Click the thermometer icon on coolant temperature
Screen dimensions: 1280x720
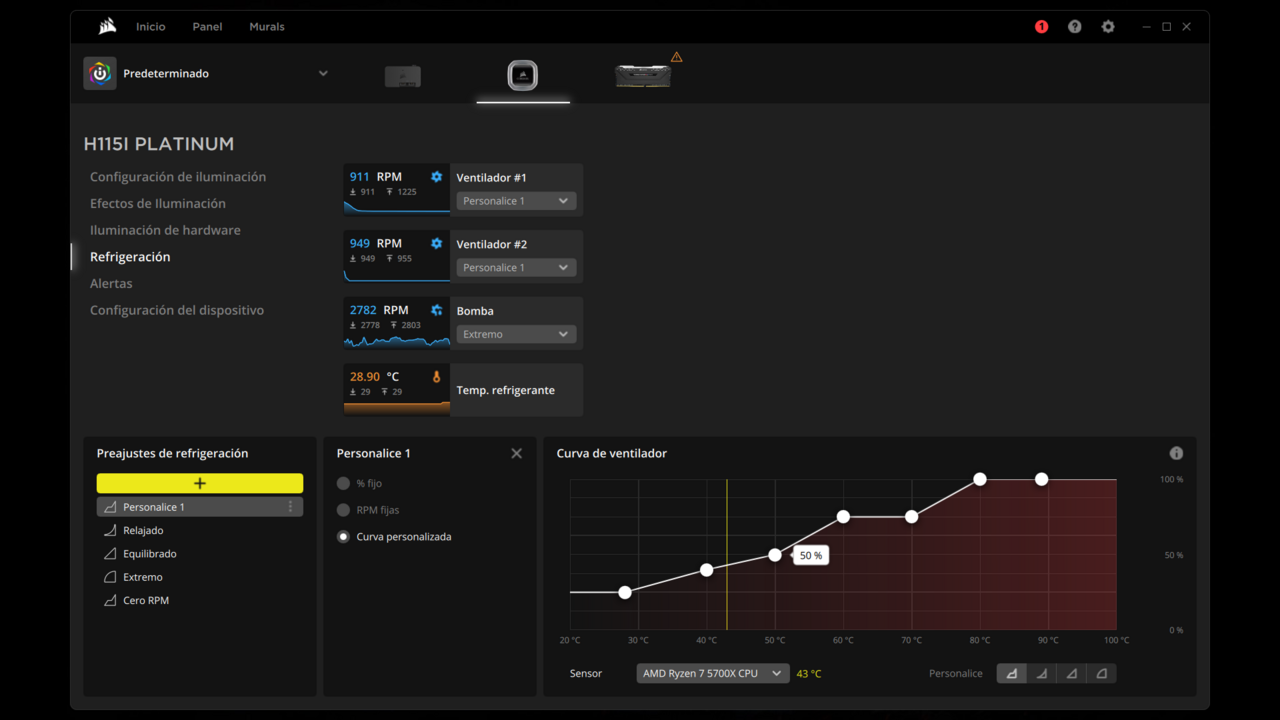(x=436, y=377)
